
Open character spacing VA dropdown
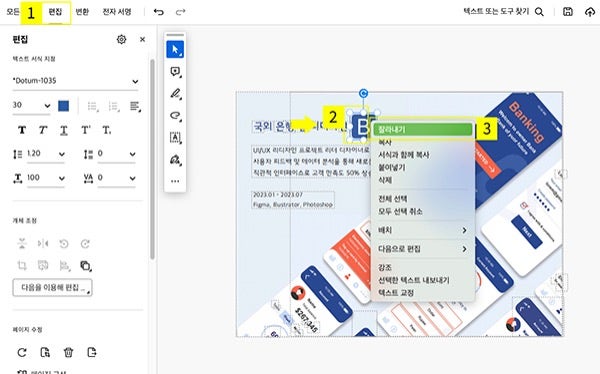pos(116,178)
